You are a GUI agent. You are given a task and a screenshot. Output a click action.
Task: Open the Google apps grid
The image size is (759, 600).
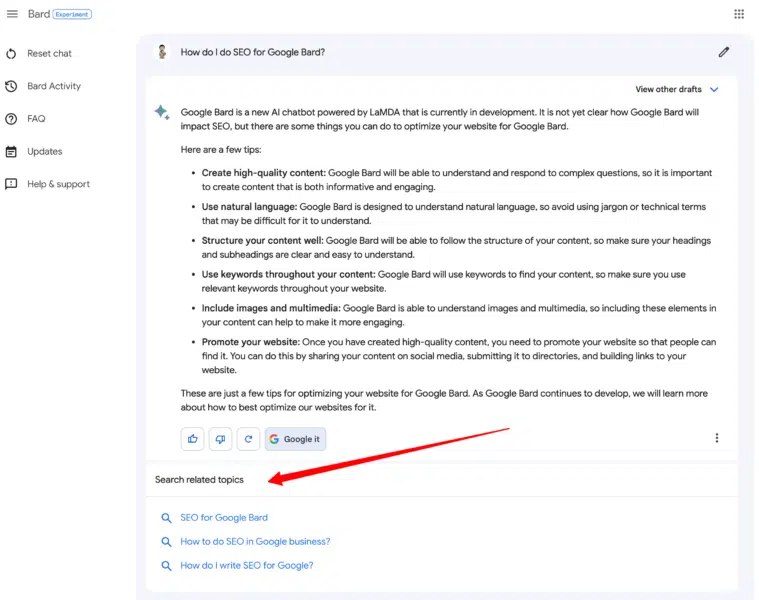[x=739, y=14]
